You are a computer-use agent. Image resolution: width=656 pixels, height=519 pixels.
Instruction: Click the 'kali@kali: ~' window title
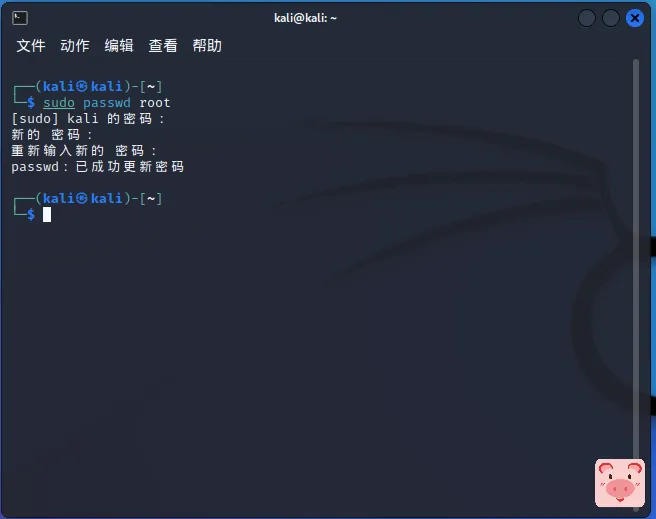coord(305,18)
